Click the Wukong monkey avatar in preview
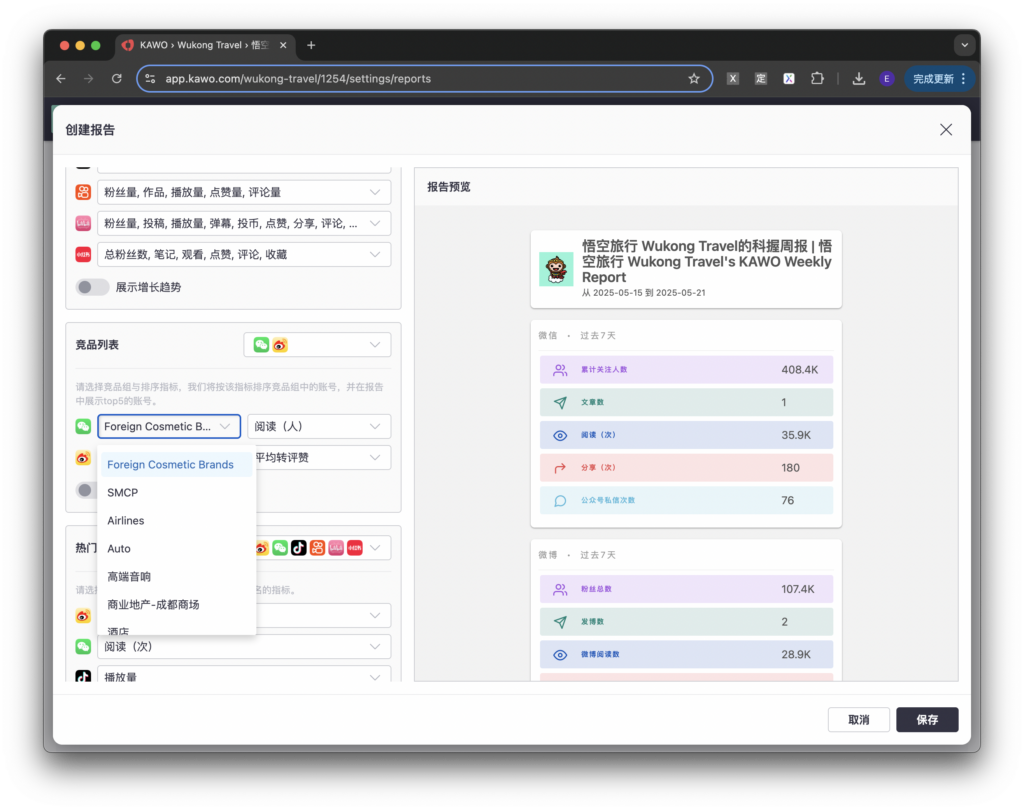Viewport: 1024px width, 810px height. (x=556, y=269)
